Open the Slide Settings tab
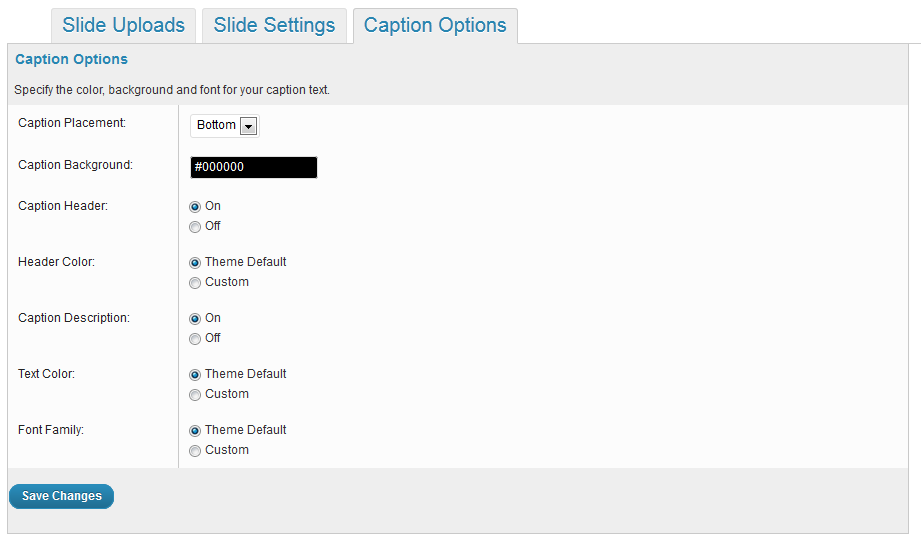 [x=274, y=26]
